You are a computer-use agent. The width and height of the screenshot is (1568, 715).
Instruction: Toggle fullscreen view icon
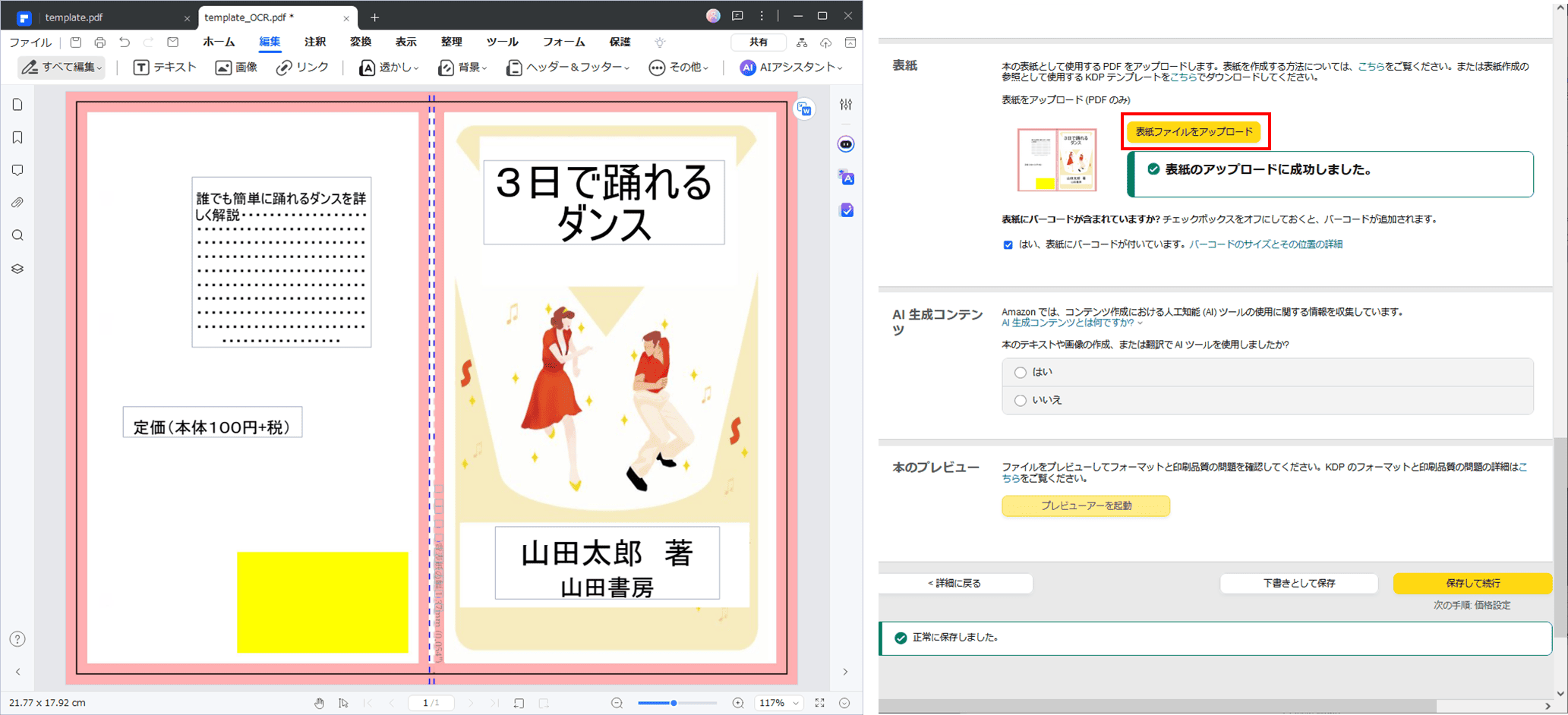click(820, 703)
